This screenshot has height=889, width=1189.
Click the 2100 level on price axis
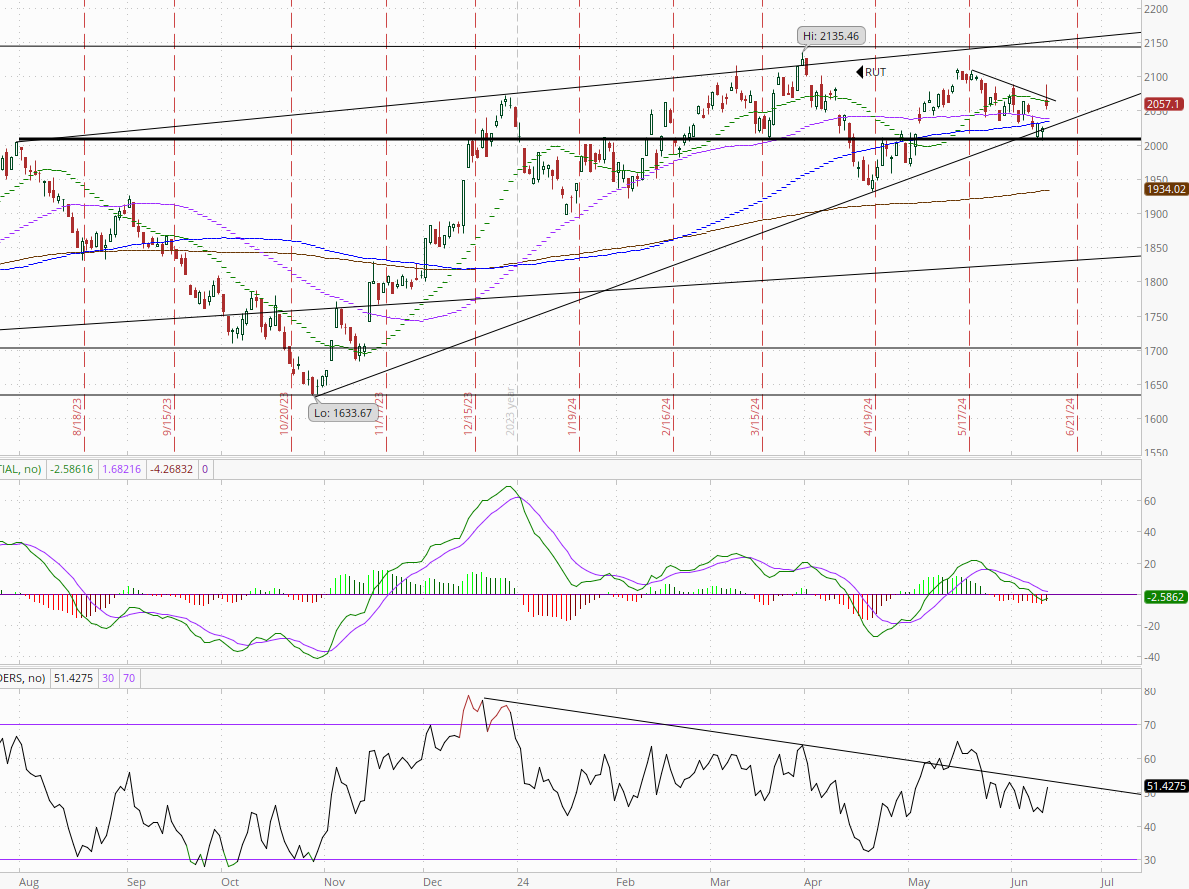pyautogui.click(x=1156, y=77)
